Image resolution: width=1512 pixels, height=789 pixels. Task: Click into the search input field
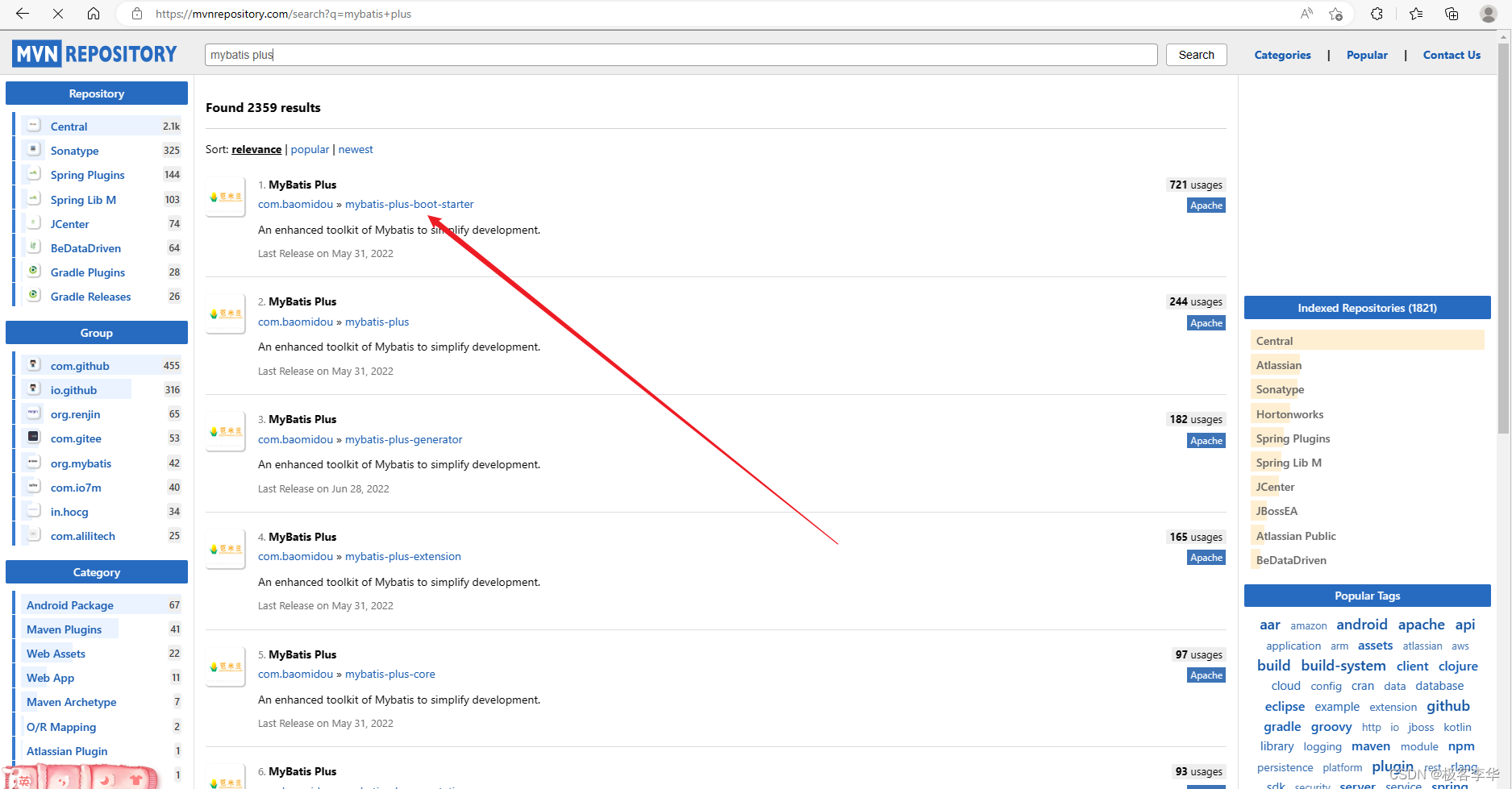(681, 55)
